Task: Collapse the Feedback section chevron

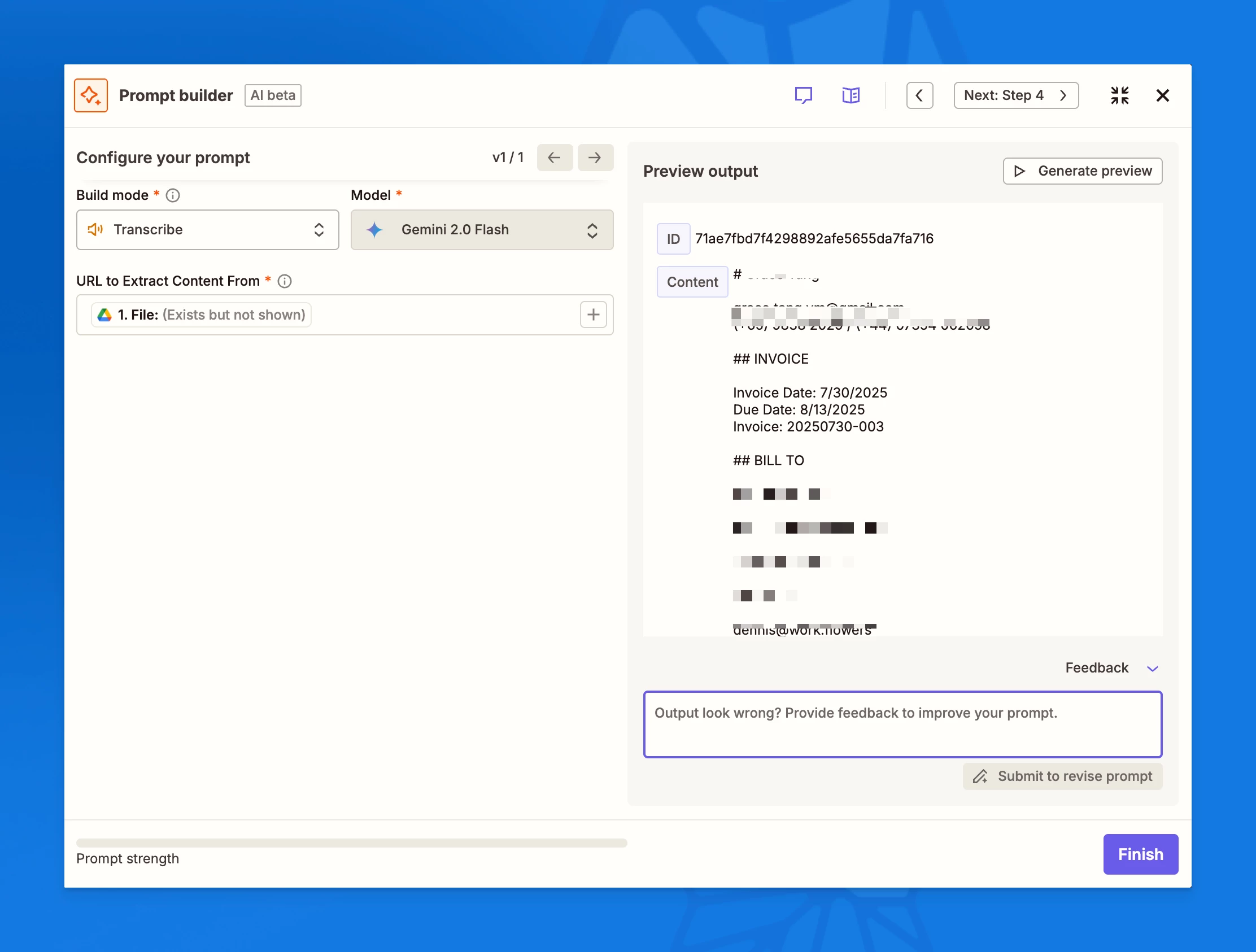Action: click(1152, 668)
